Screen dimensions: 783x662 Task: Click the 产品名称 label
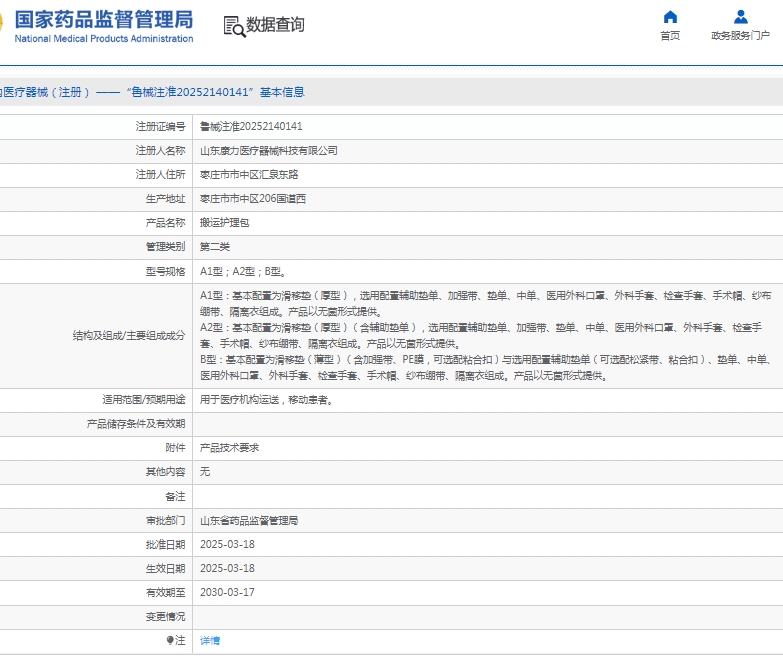(x=165, y=223)
